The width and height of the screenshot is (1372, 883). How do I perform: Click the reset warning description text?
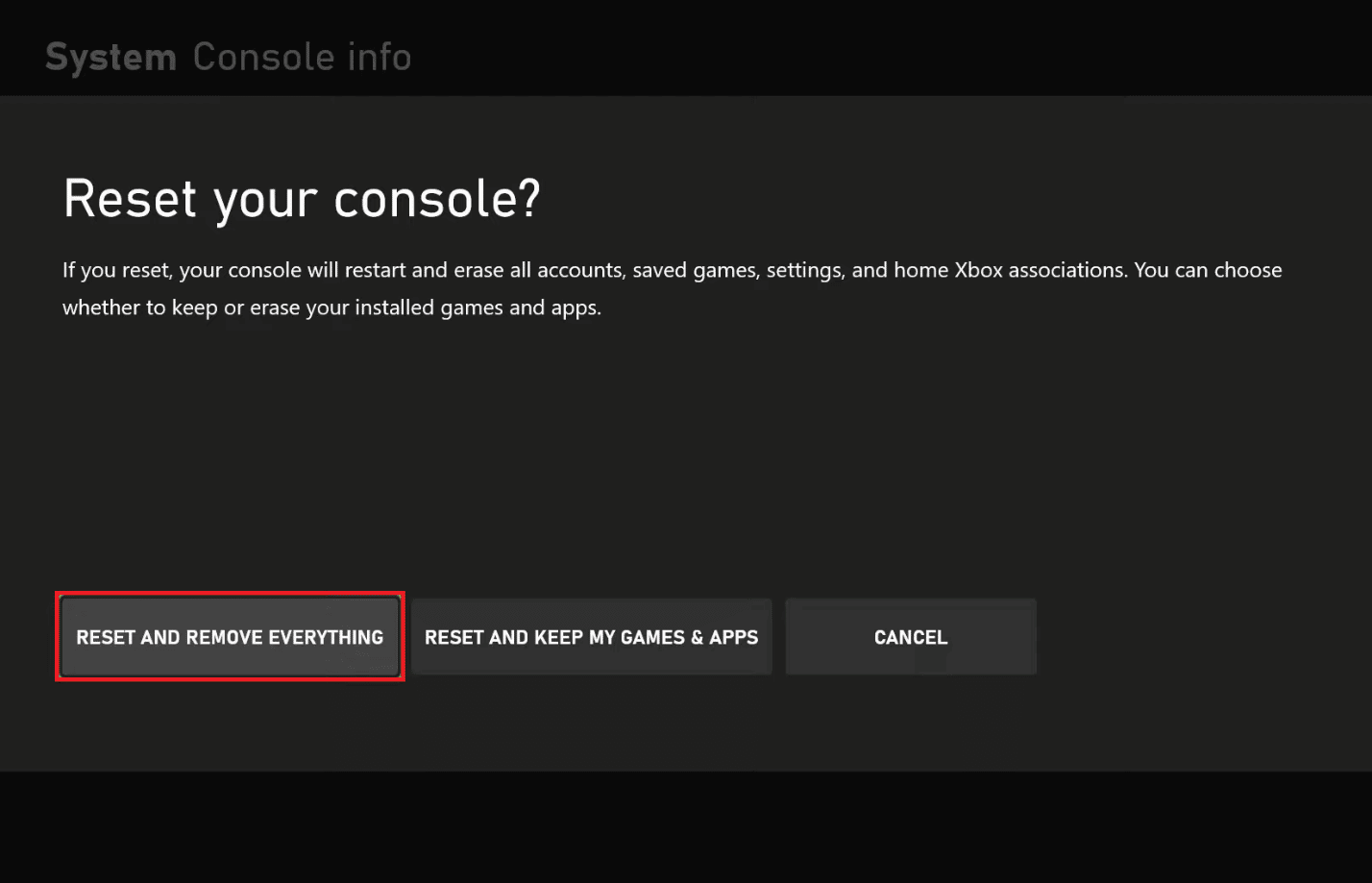pos(671,288)
